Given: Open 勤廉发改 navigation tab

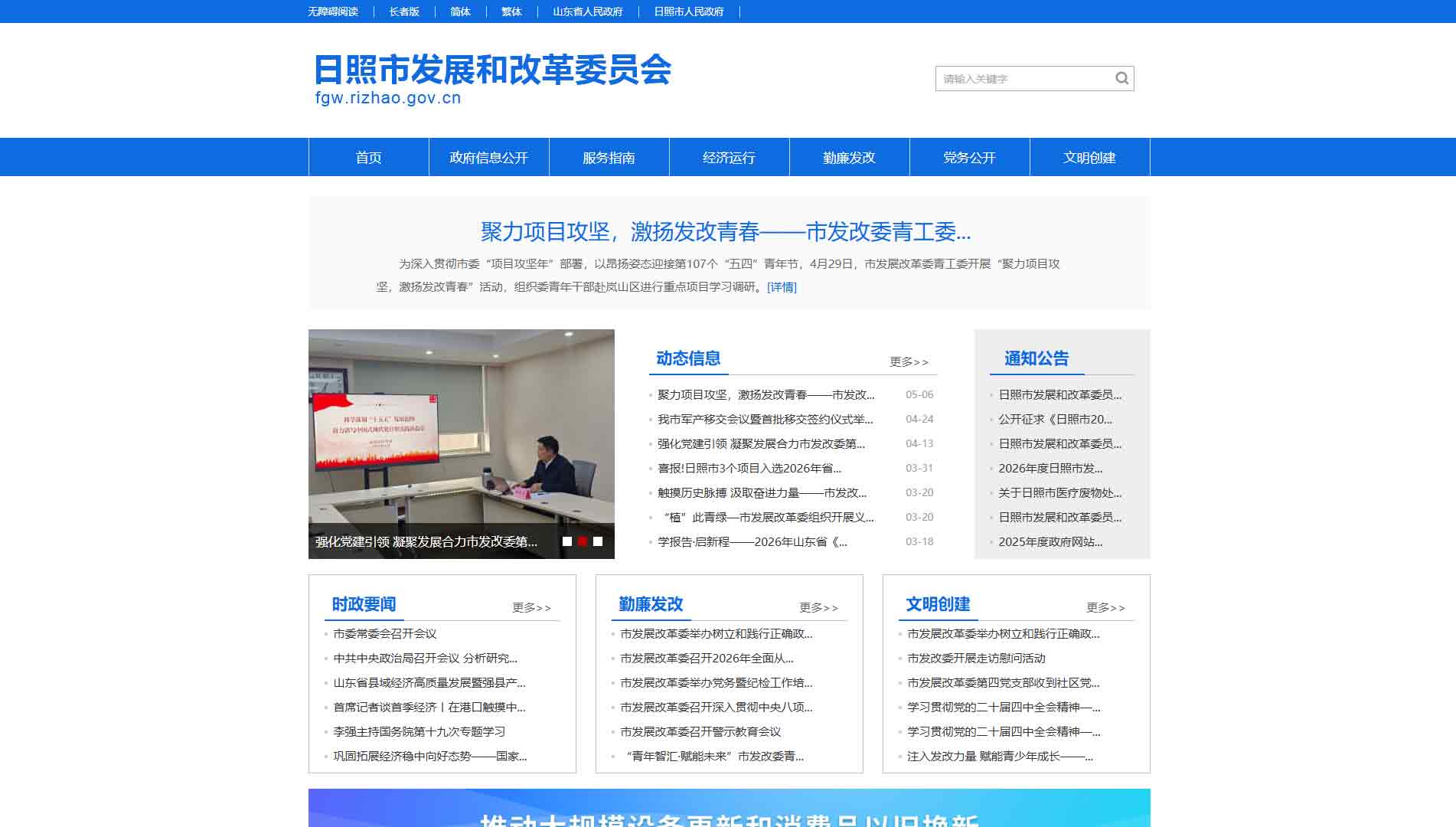Looking at the screenshot, I should [x=850, y=157].
